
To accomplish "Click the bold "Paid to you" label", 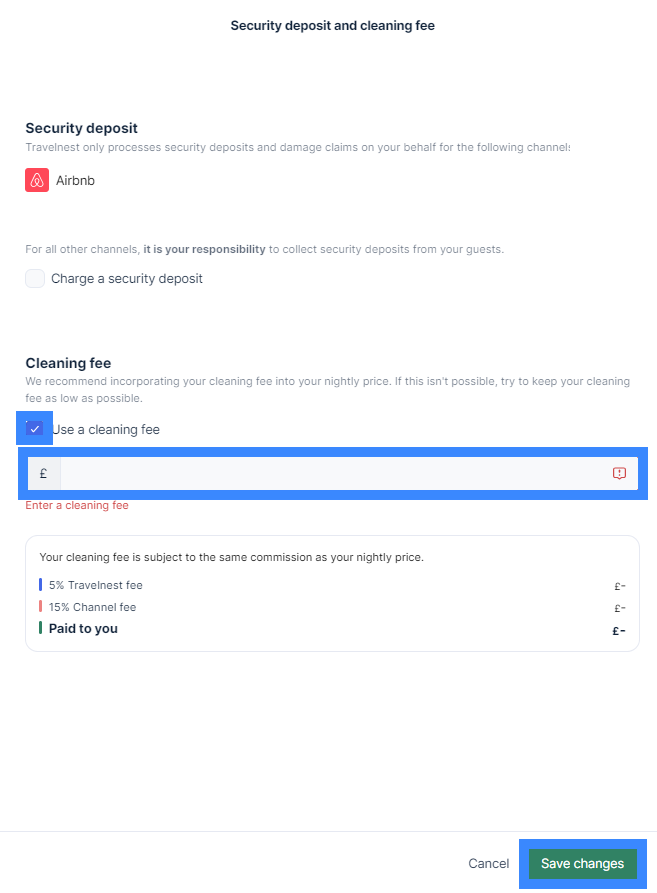I will tap(83, 629).
